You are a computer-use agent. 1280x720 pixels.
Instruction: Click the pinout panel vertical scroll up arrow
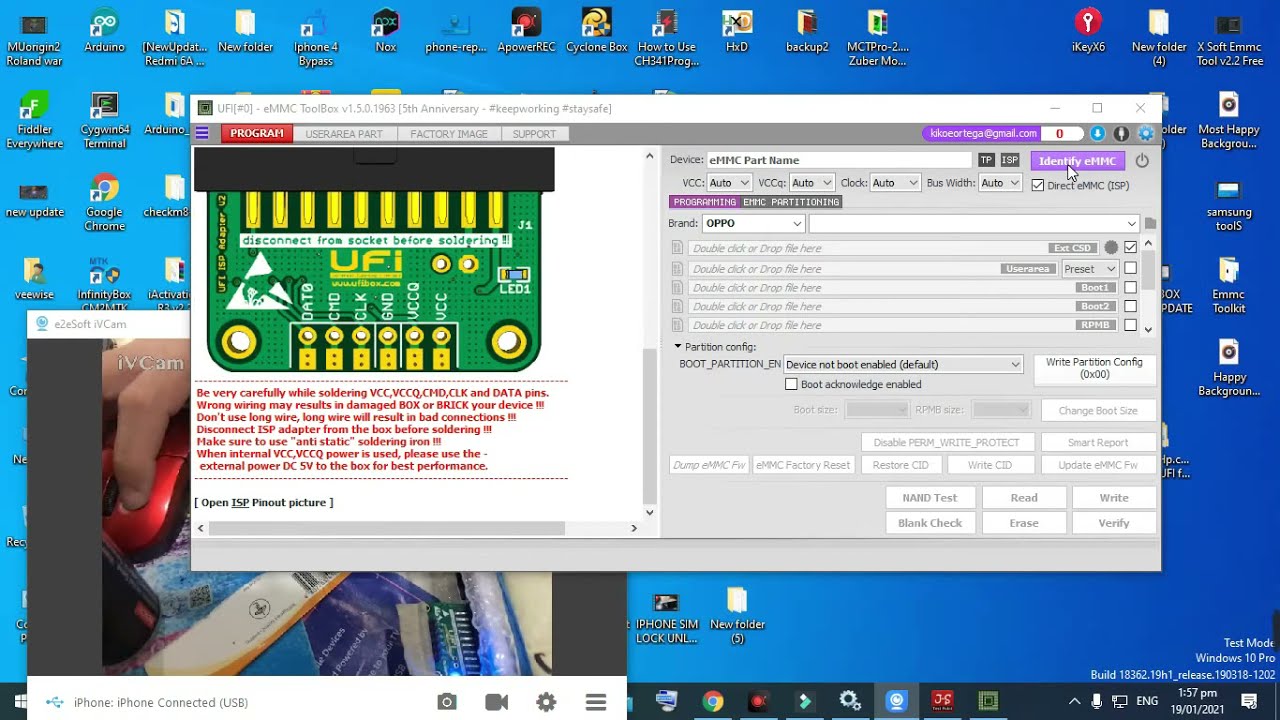coord(649,157)
